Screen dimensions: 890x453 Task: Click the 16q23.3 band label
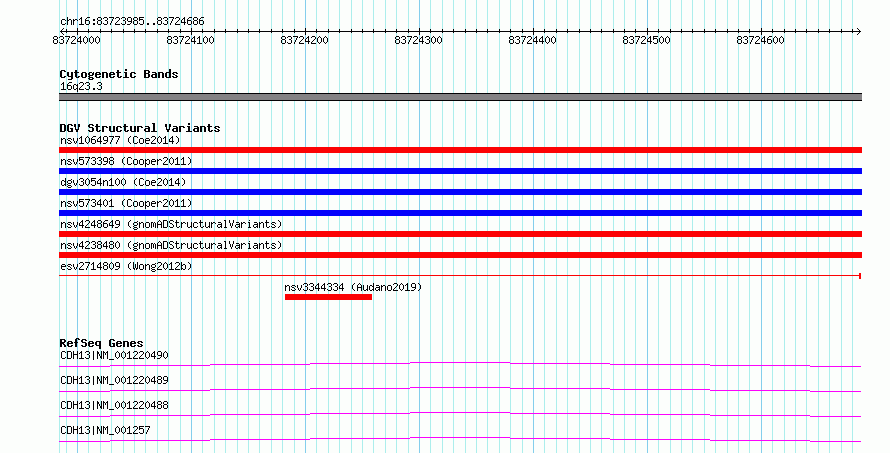tap(81, 86)
